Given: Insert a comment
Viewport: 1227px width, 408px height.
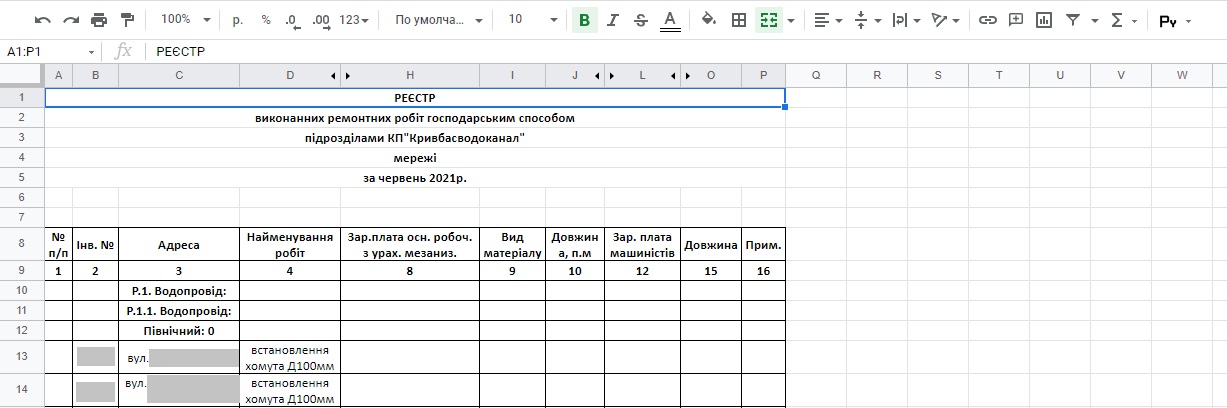Looking at the screenshot, I should (x=1016, y=20).
